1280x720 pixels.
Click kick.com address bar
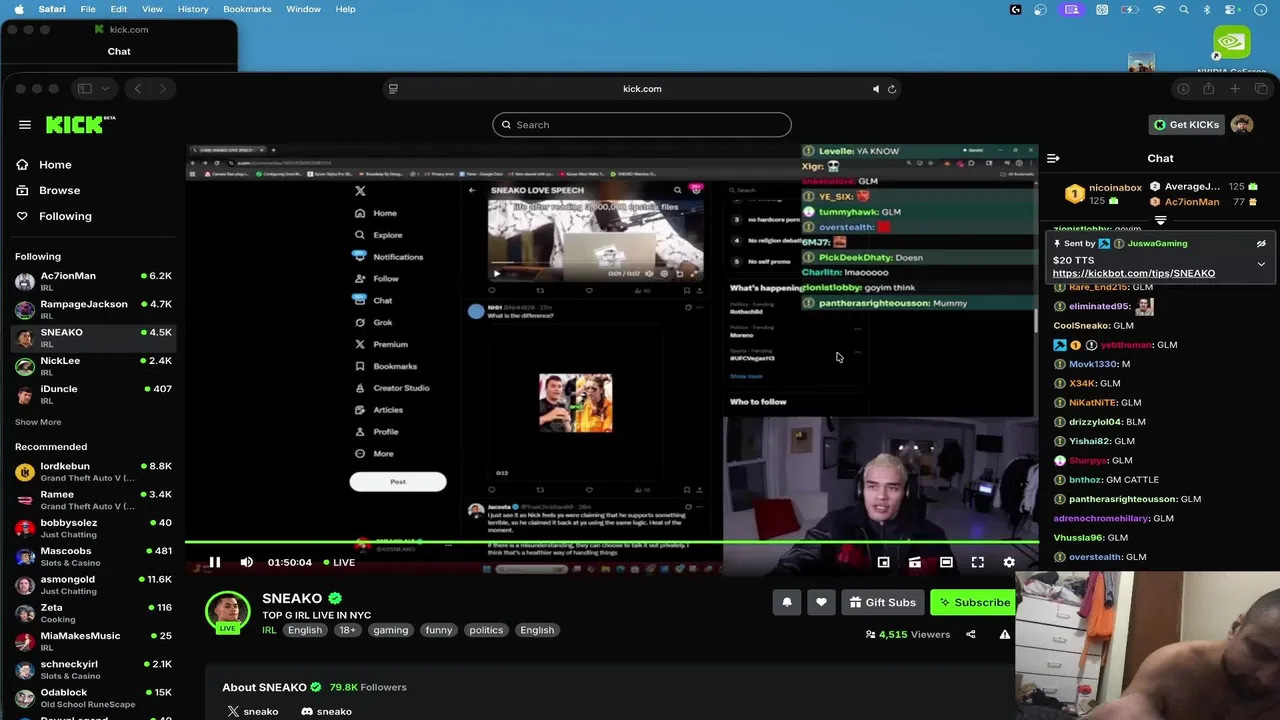642,88
